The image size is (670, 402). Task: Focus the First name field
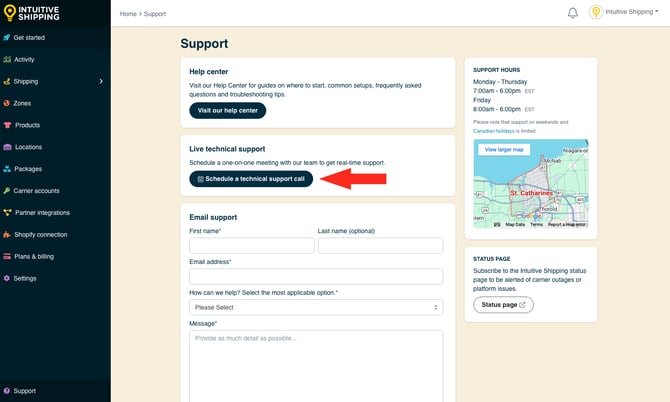[252, 246]
